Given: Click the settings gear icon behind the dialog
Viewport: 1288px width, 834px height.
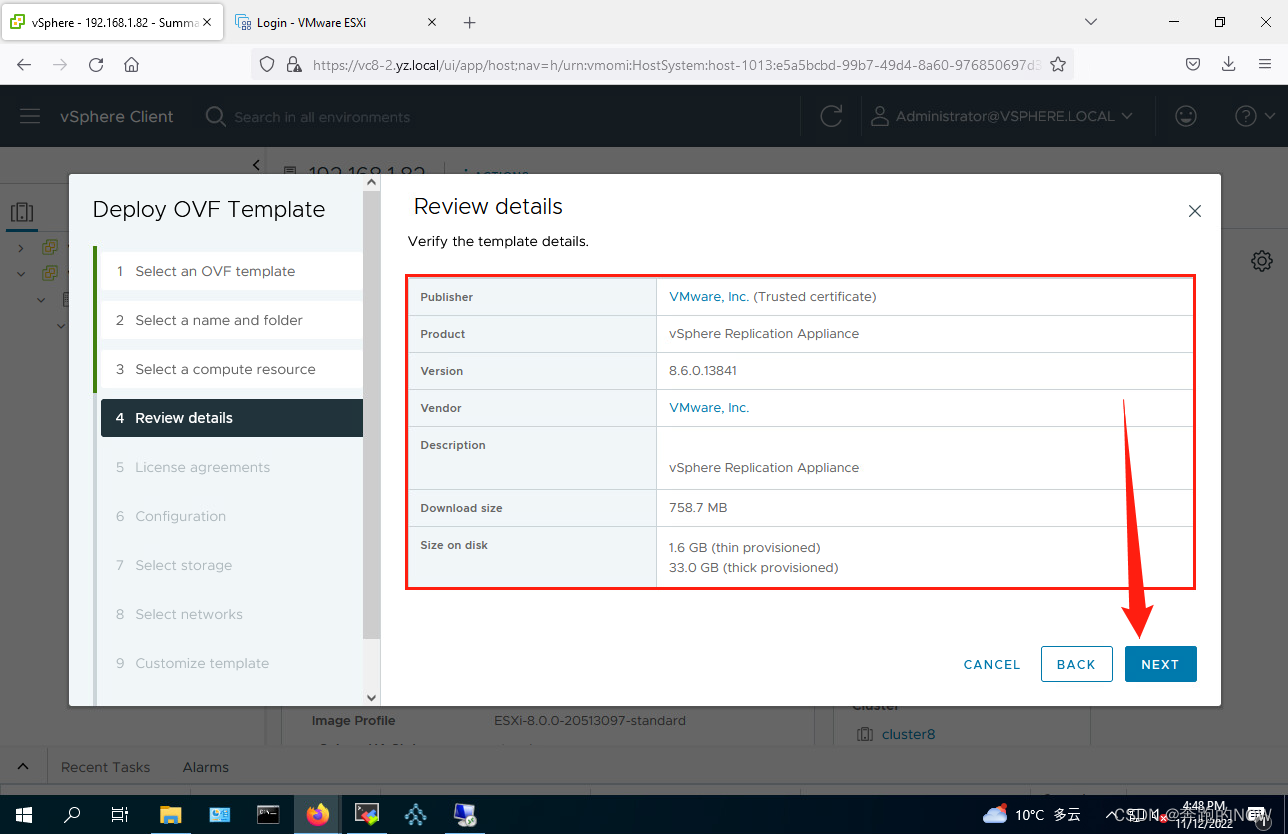Looking at the screenshot, I should [x=1262, y=261].
